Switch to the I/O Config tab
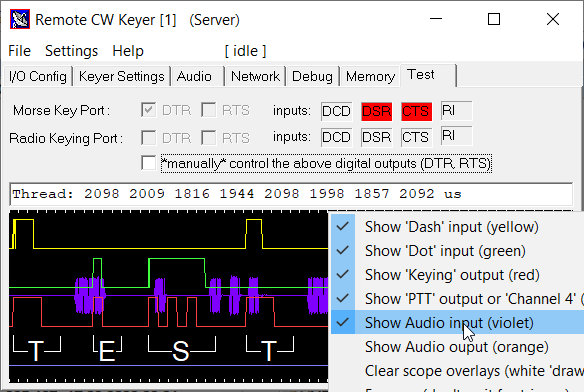 point(38,76)
